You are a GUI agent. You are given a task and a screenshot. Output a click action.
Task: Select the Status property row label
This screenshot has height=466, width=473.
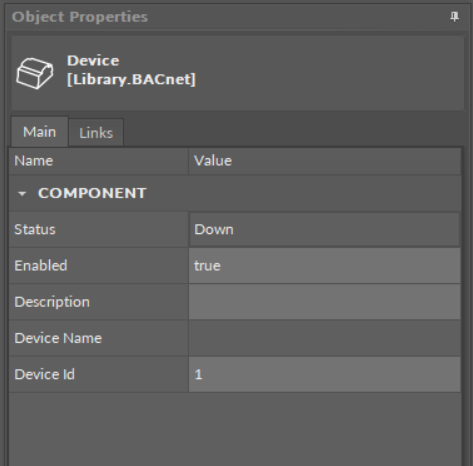click(x=35, y=230)
